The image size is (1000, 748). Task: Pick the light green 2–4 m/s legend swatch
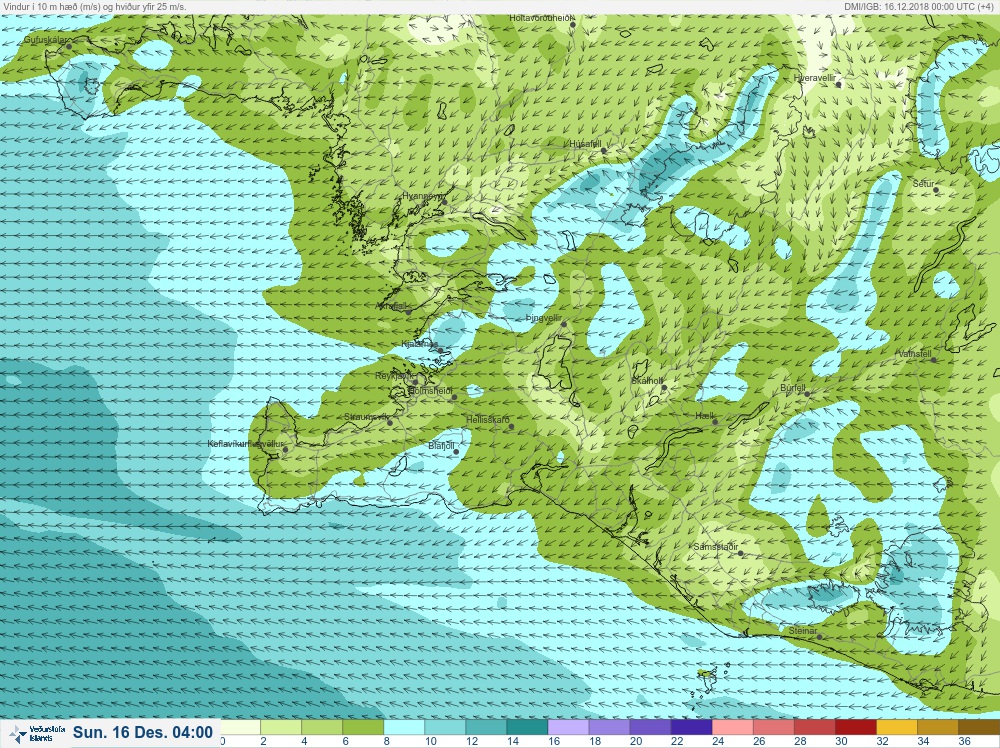(x=281, y=727)
